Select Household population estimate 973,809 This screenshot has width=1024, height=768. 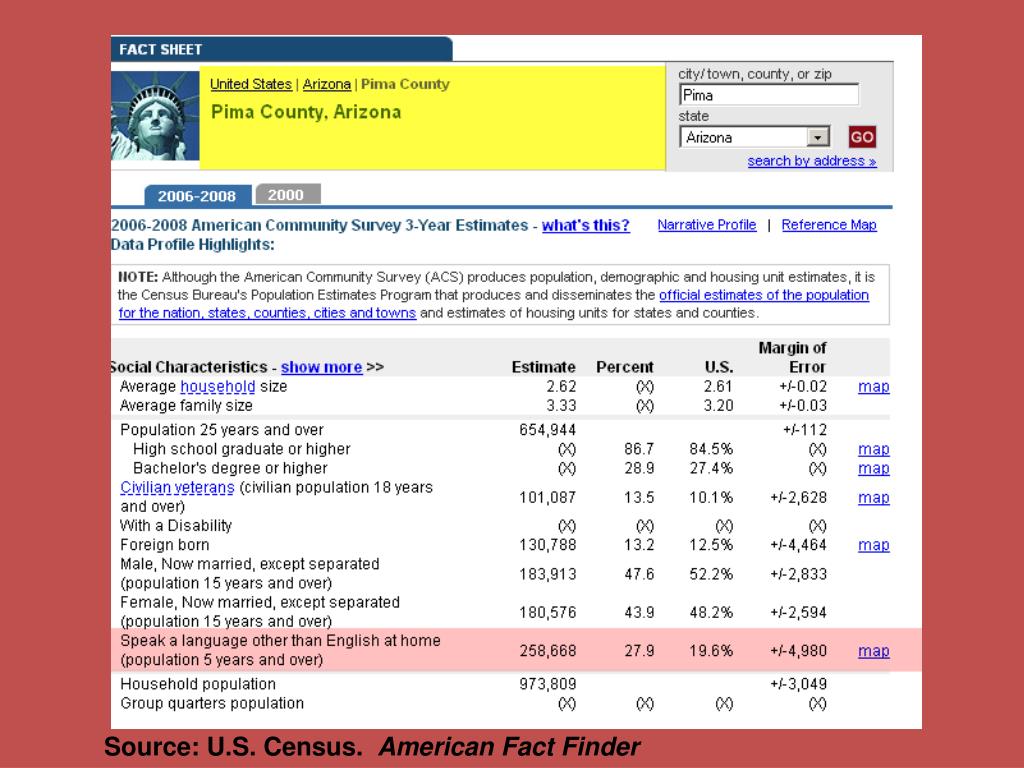click(547, 684)
